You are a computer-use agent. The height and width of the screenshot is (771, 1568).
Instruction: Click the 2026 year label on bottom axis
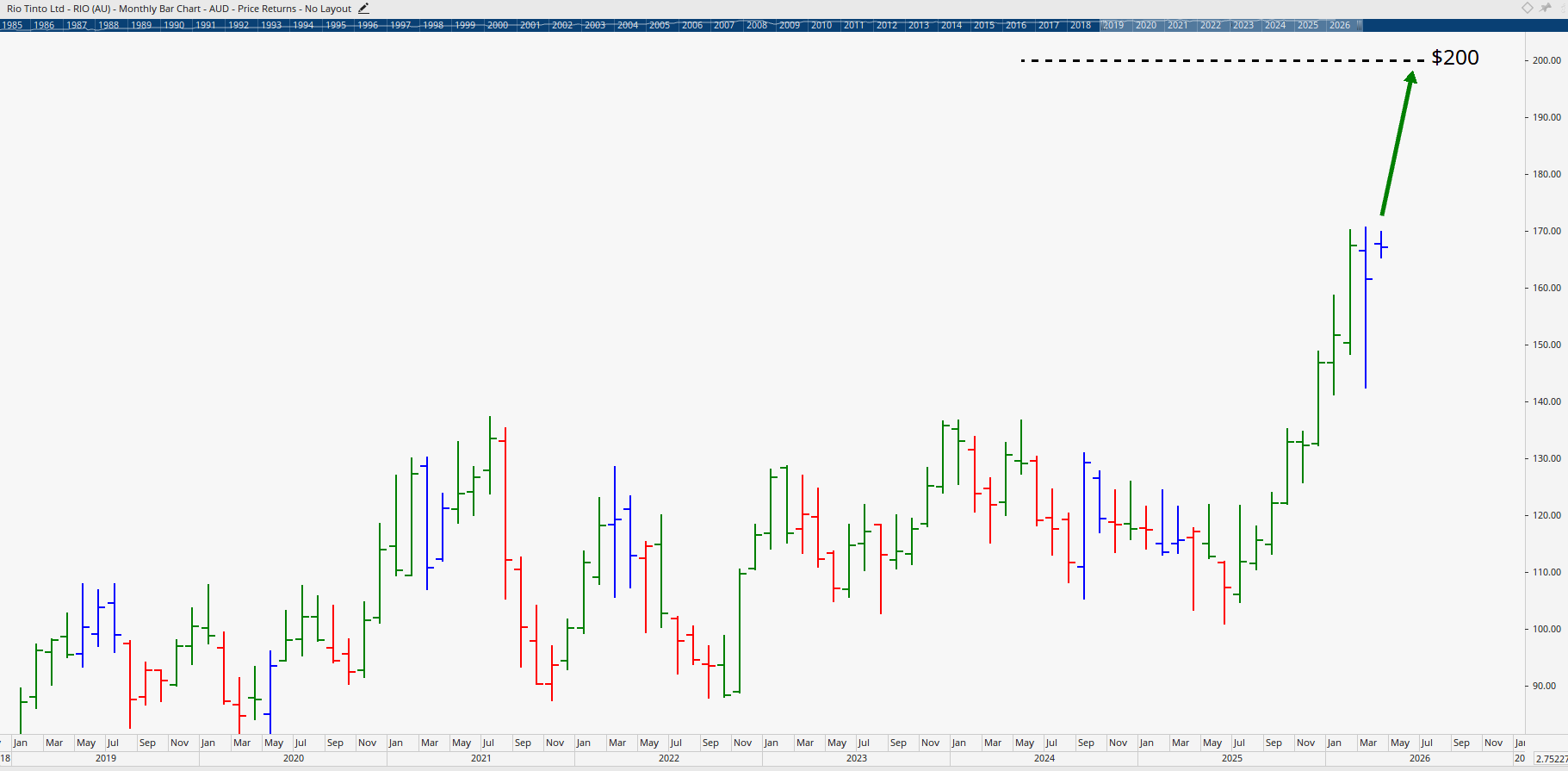coord(1420,758)
